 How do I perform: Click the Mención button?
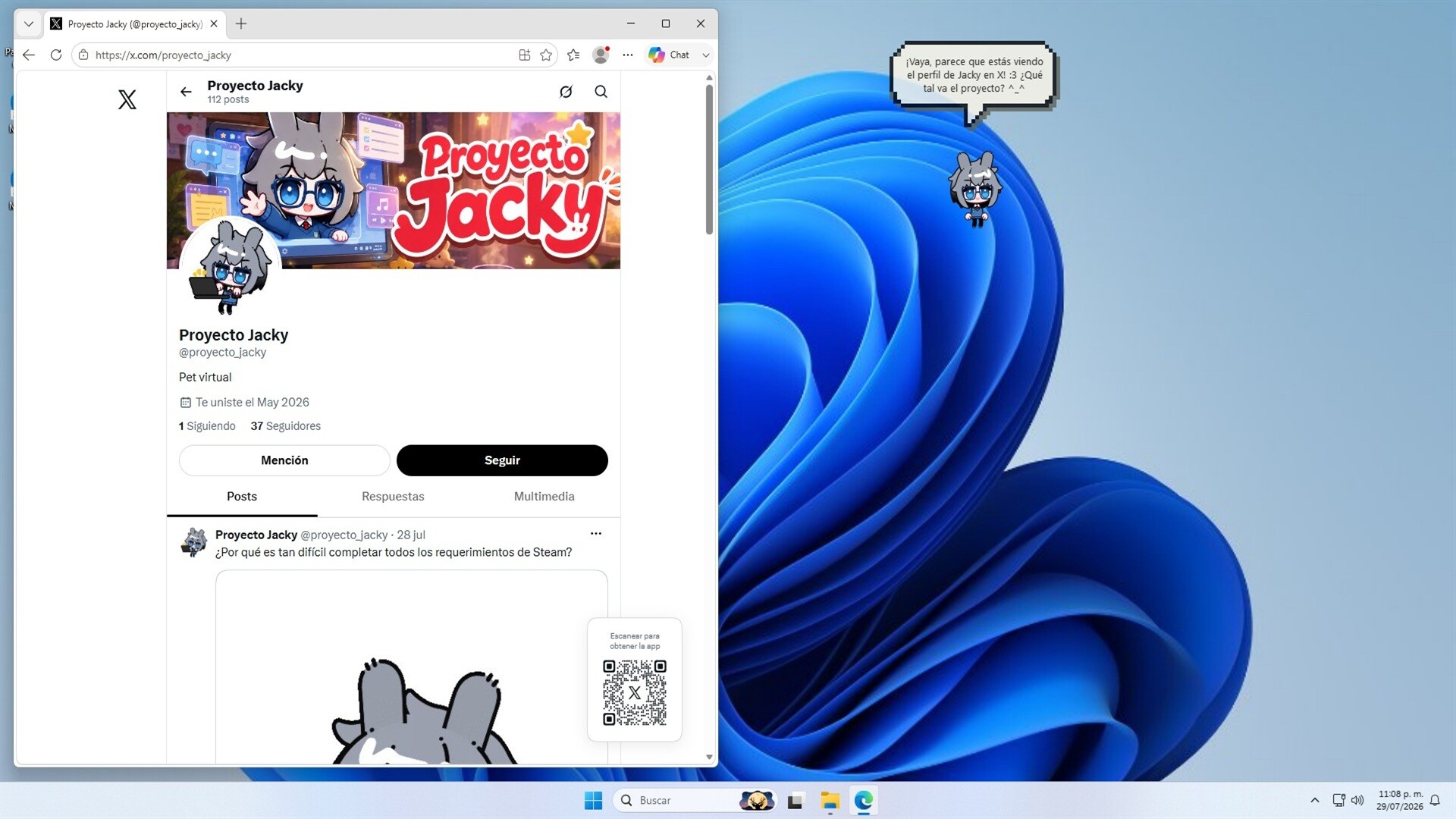point(284,460)
